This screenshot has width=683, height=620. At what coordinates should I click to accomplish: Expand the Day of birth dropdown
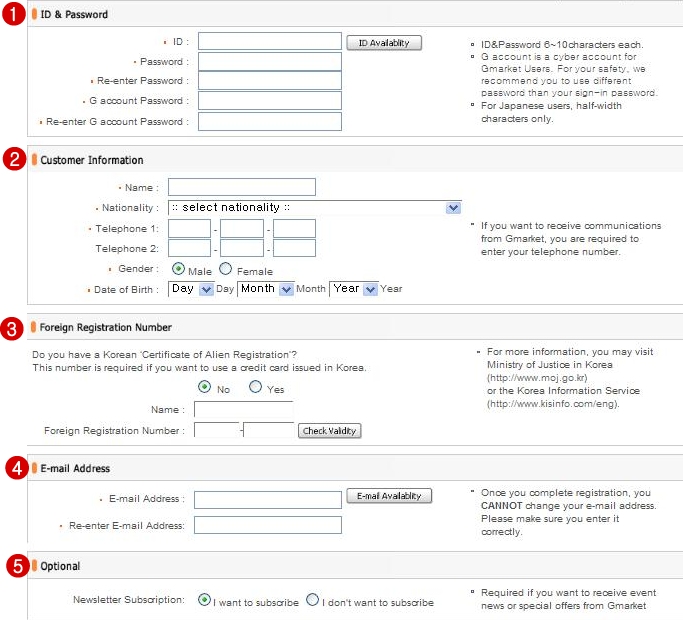(191, 289)
